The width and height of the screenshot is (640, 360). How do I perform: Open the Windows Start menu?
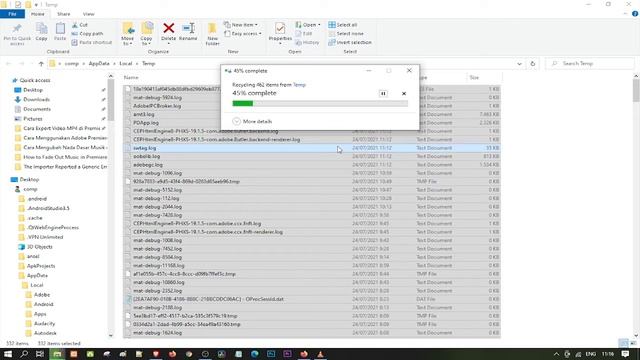8,354
